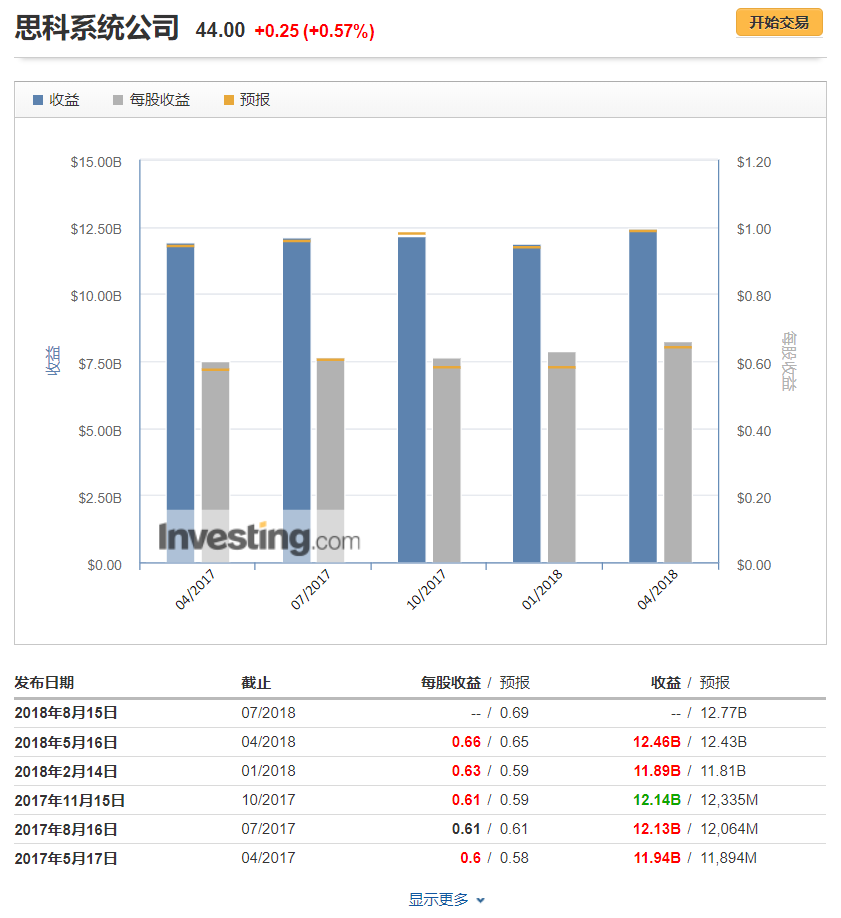Click the period ending 07/2018 cell
Viewport: 841px width, 918px height.
pos(268,713)
